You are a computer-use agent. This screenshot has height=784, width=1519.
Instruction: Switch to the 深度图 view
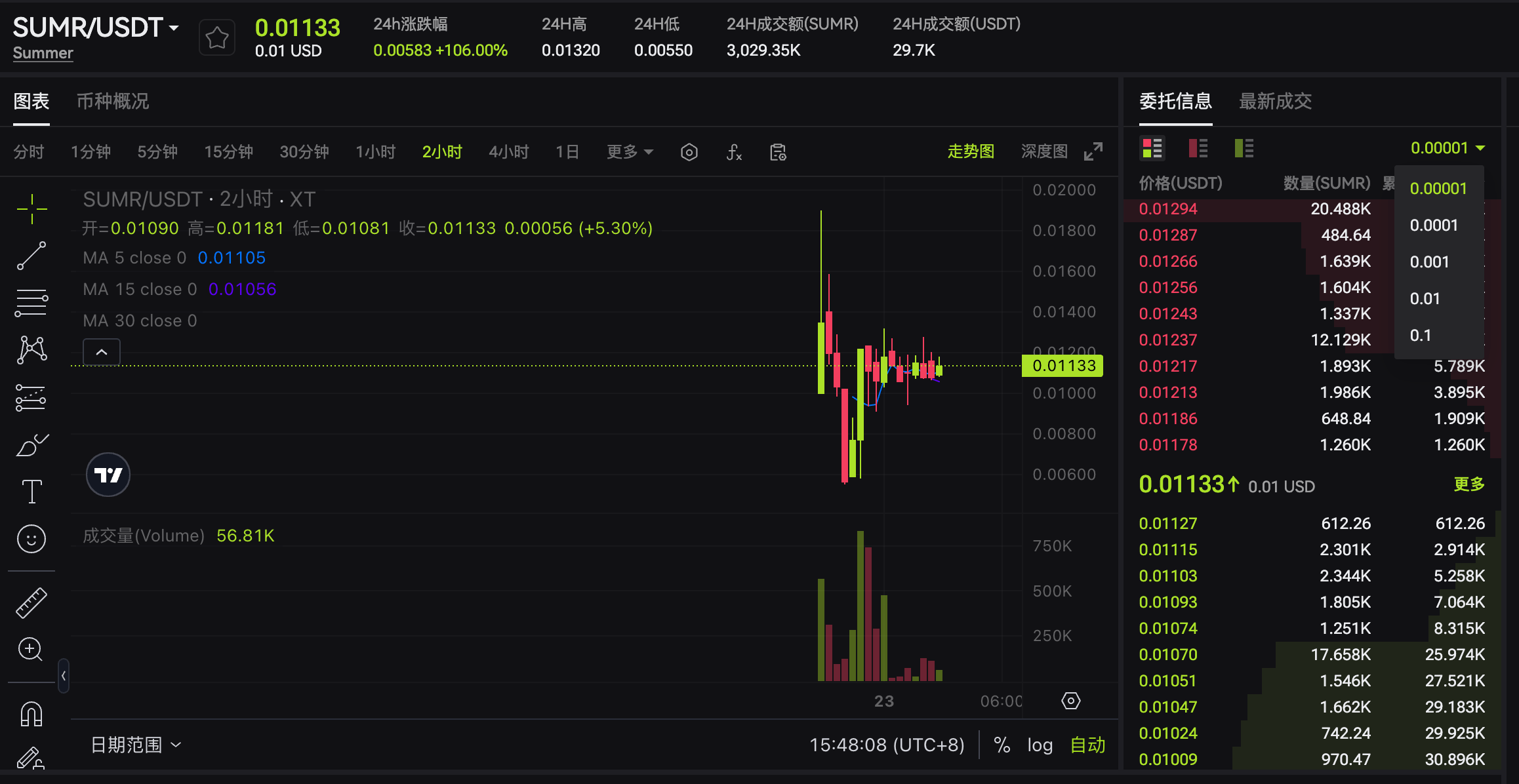pos(1043,151)
